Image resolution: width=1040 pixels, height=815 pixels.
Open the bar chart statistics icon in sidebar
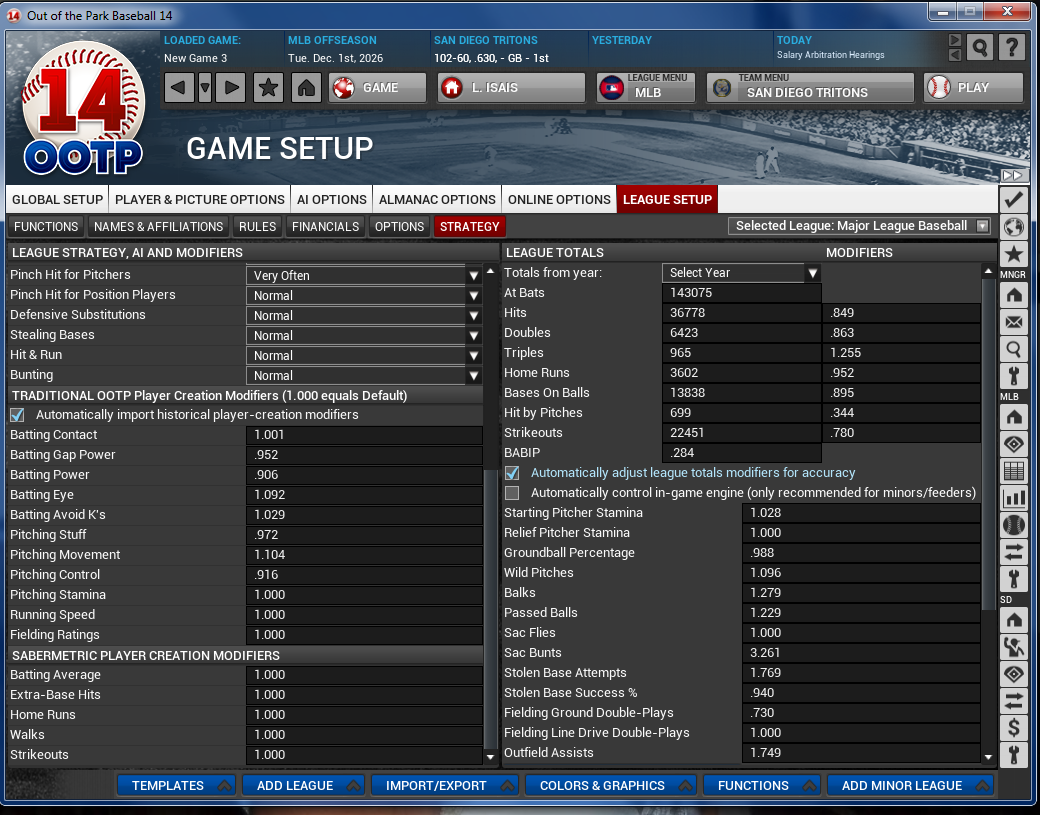1014,498
